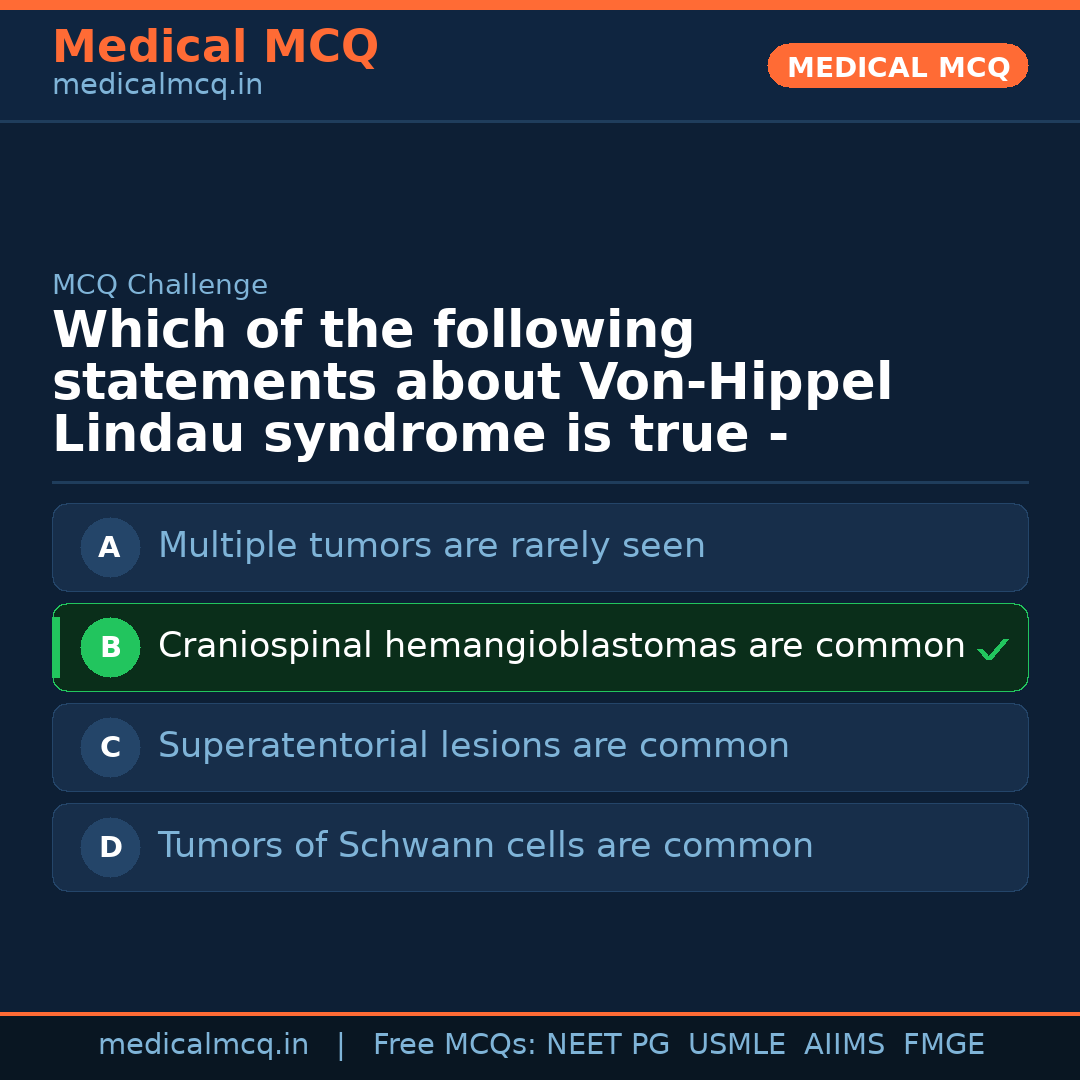Click the orange MEDICAL MCQ badge
This screenshot has width=1080, height=1080.
(897, 66)
